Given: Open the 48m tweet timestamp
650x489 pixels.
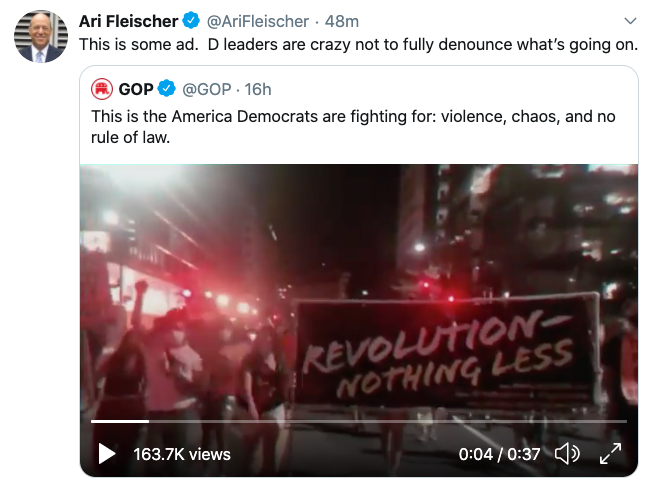Looking at the screenshot, I should (x=342, y=21).
